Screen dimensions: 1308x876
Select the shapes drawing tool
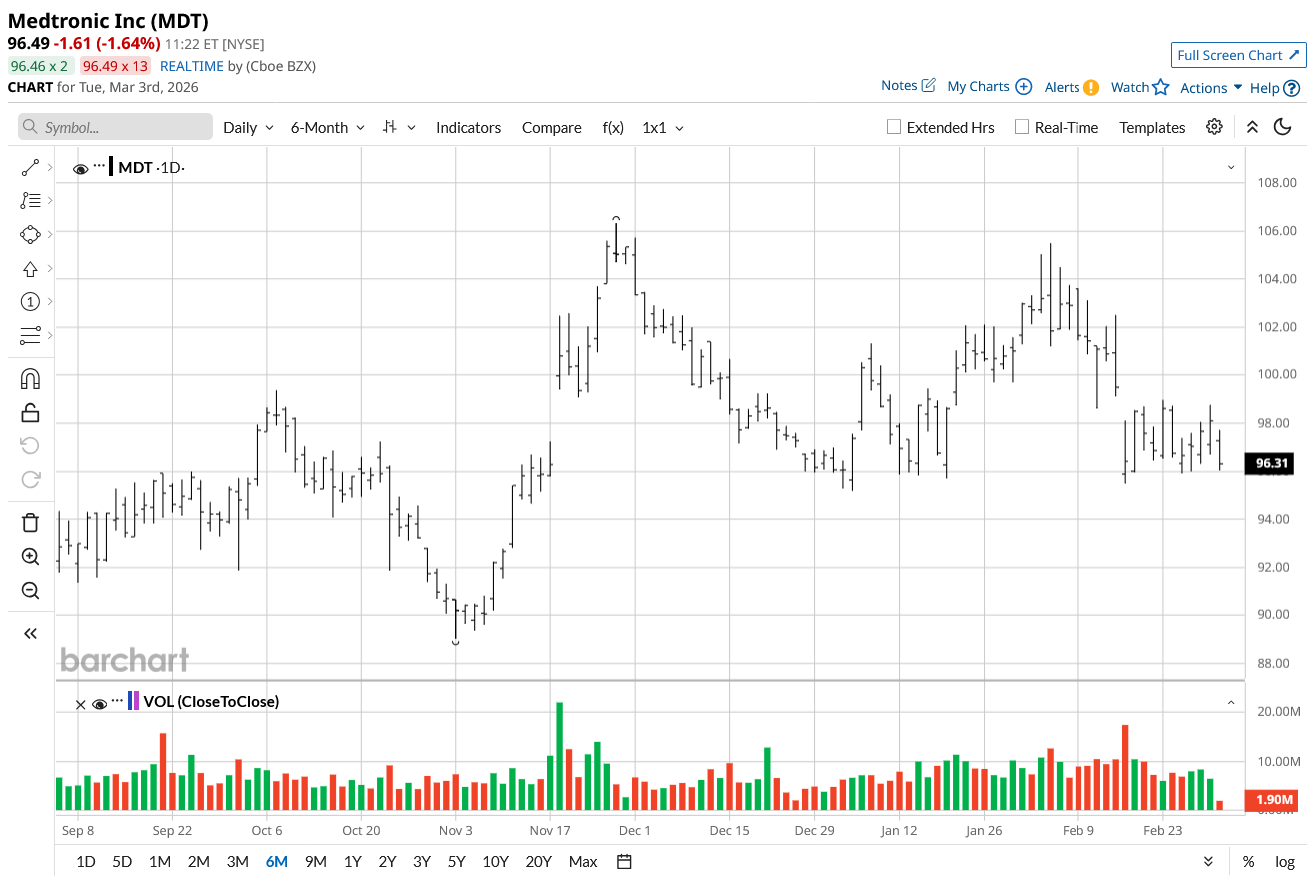30,234
